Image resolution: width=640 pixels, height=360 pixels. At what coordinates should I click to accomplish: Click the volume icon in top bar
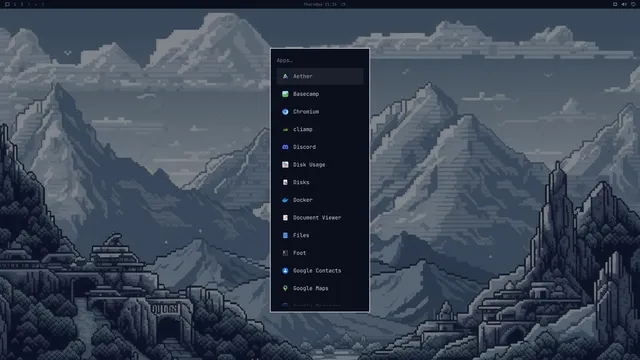tap(624, 4)
